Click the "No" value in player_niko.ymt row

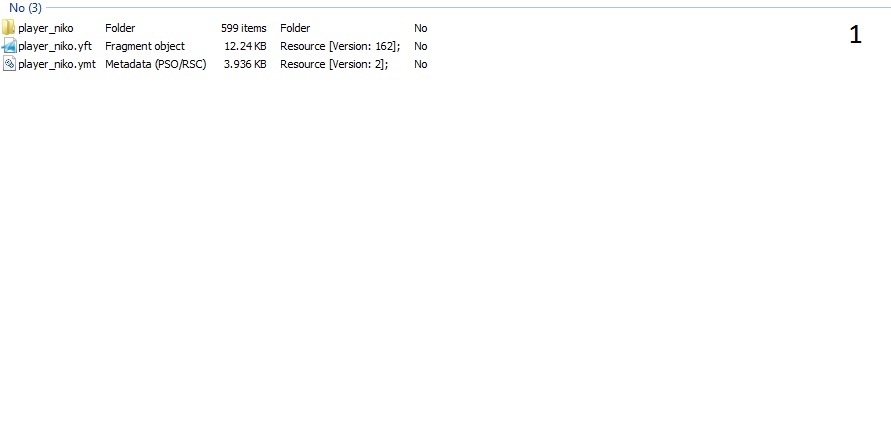click(x=420, y=64)
